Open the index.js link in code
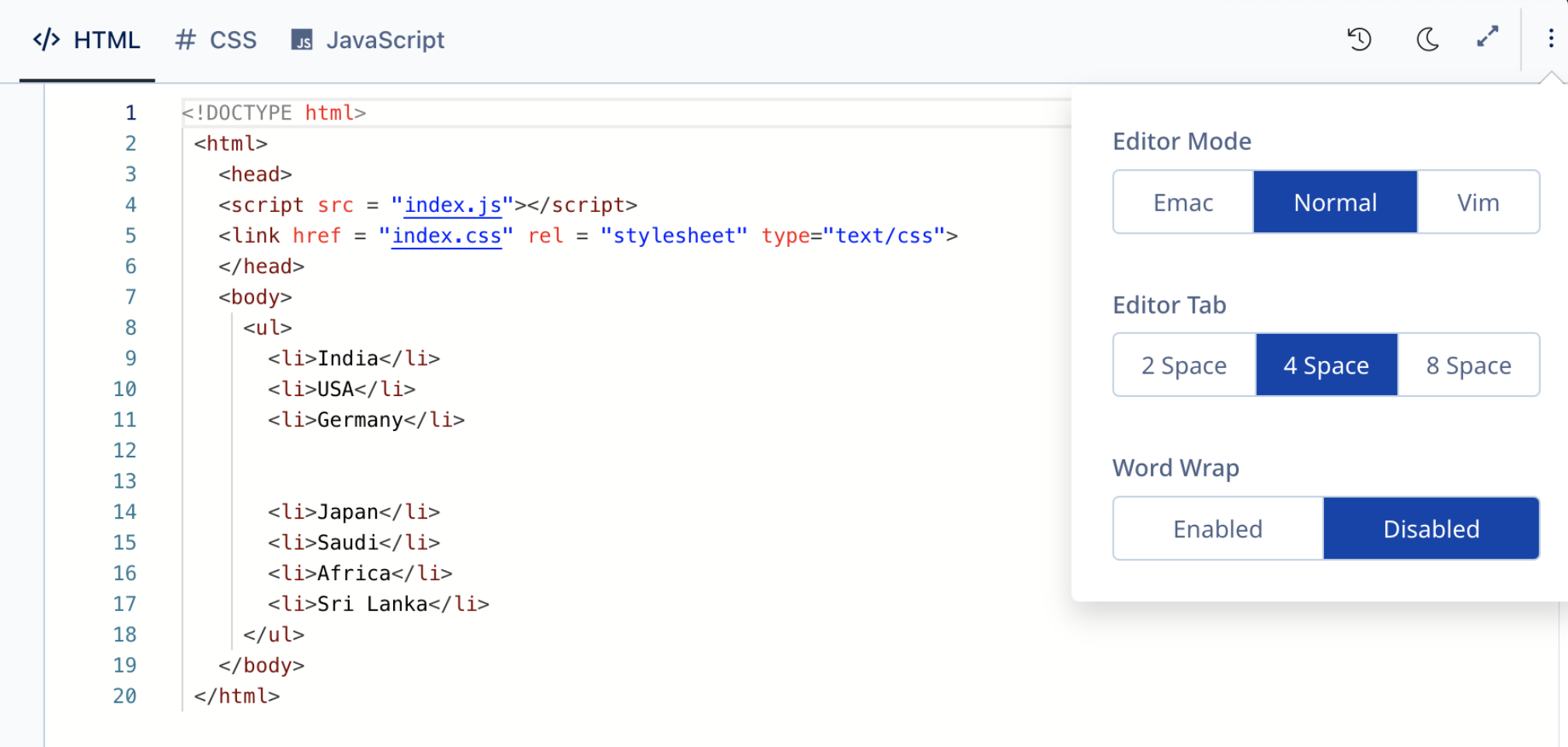 click(x=452, y=205)
